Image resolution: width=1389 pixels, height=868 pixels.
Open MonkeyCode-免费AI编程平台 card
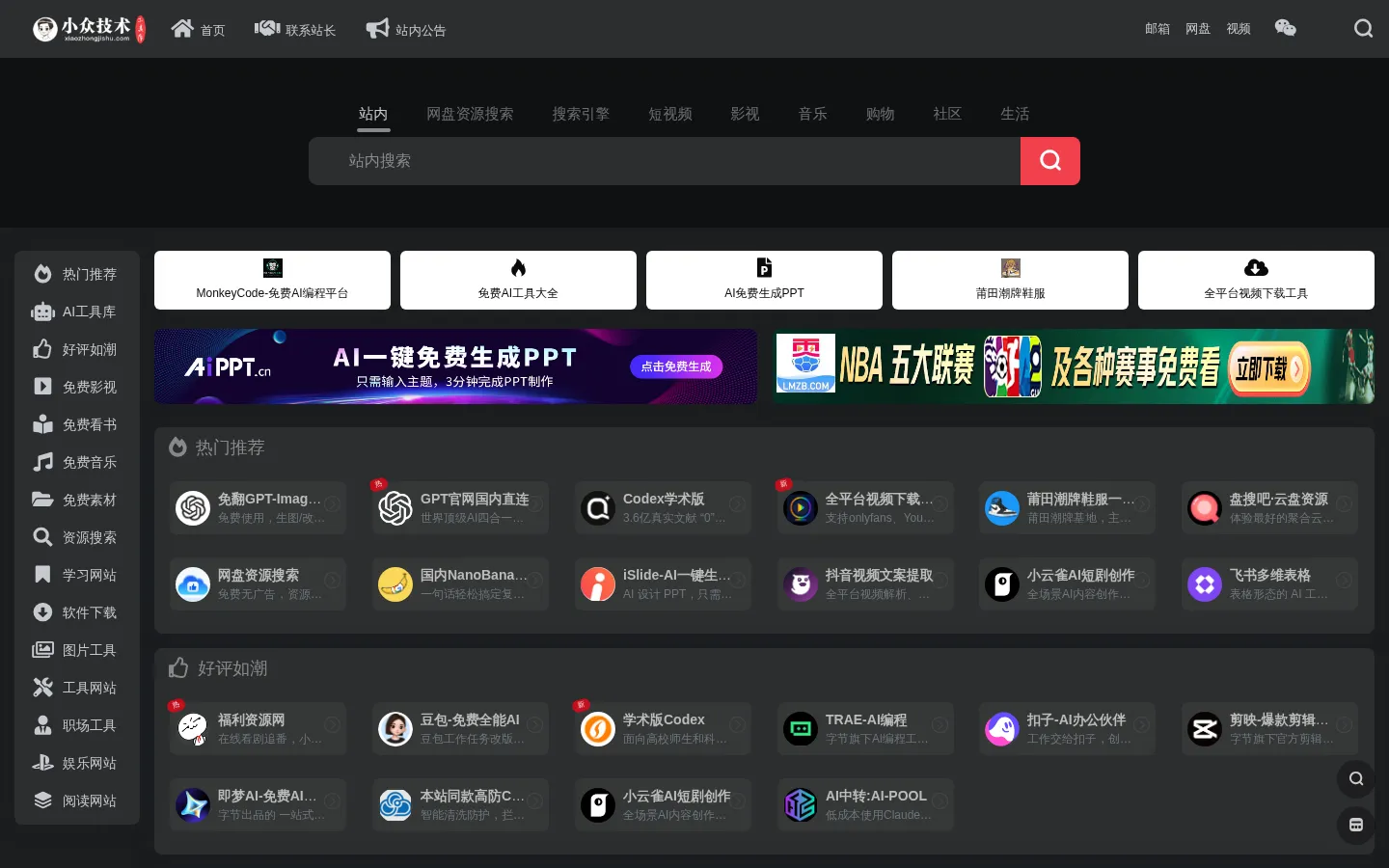tap(272, 281)
